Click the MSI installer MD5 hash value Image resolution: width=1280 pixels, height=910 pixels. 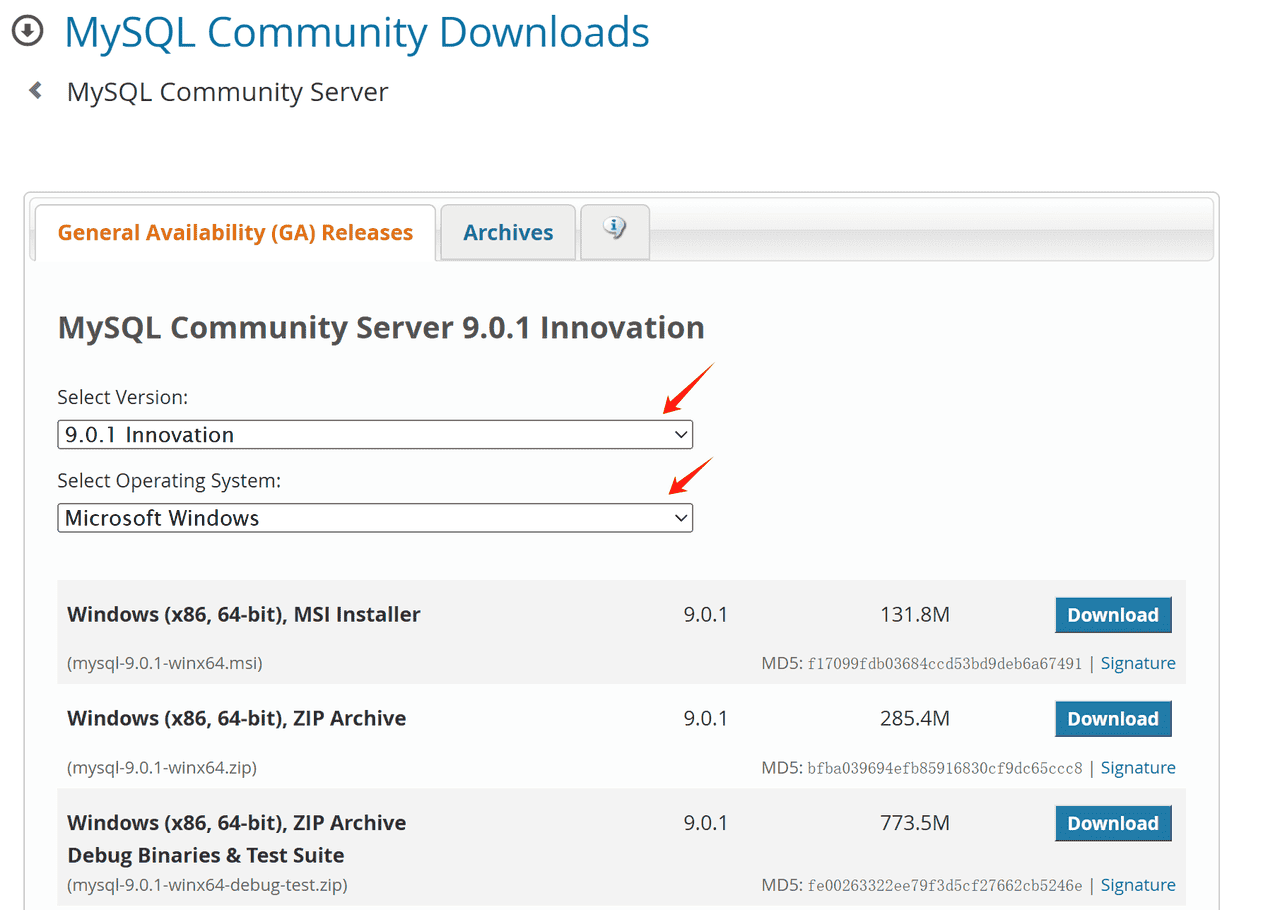click(x=944, y=664)
